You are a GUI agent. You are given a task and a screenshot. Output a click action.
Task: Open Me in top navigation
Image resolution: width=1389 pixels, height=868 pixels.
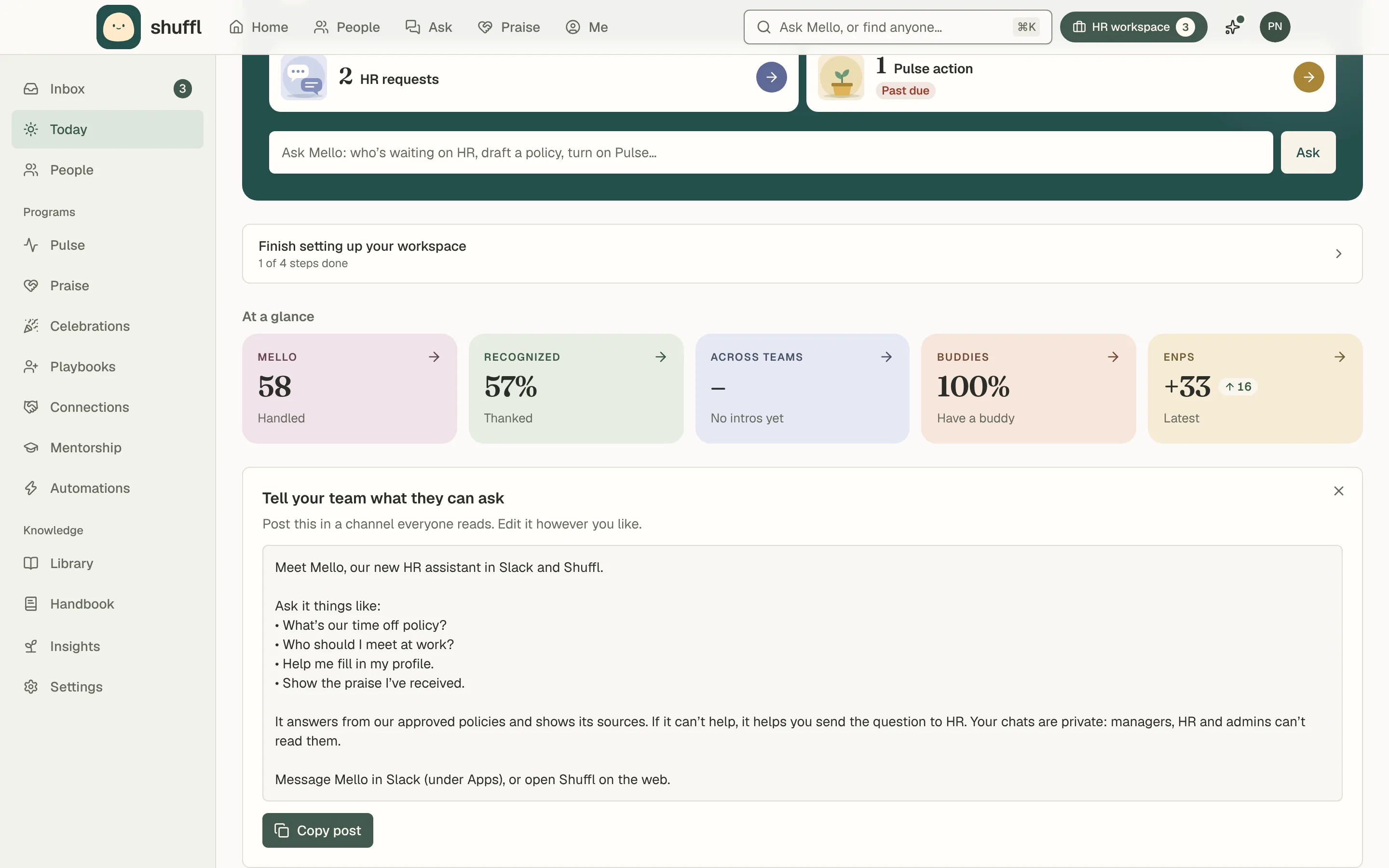pos(586,27)
